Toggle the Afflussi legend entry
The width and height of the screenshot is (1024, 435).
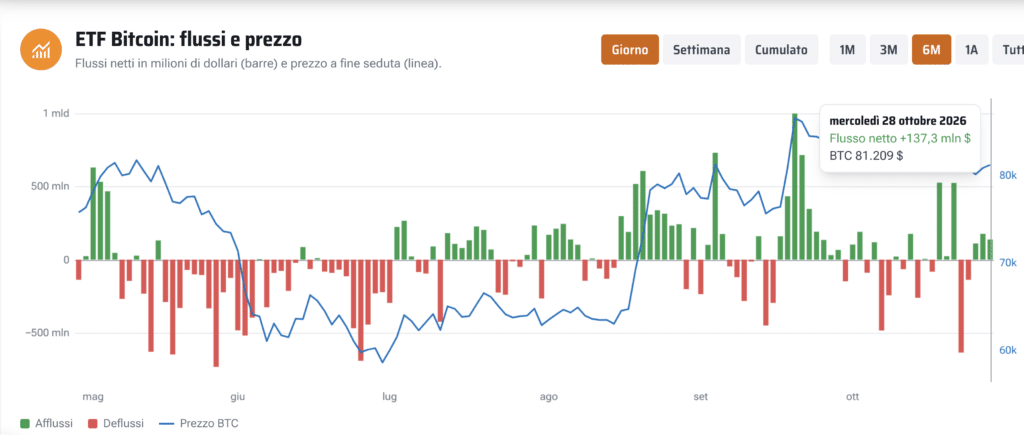[46, 423]
